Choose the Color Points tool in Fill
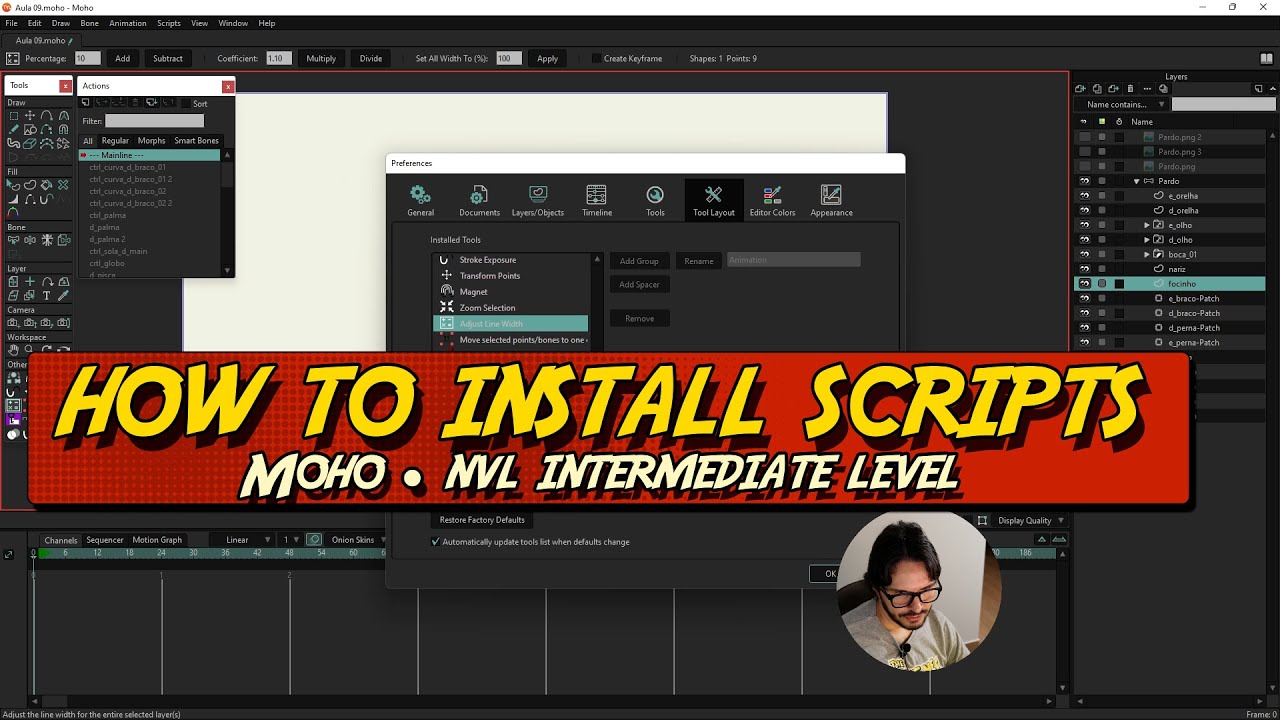Viewport: 1280px width, 720px height. click(x=13, y=212)
